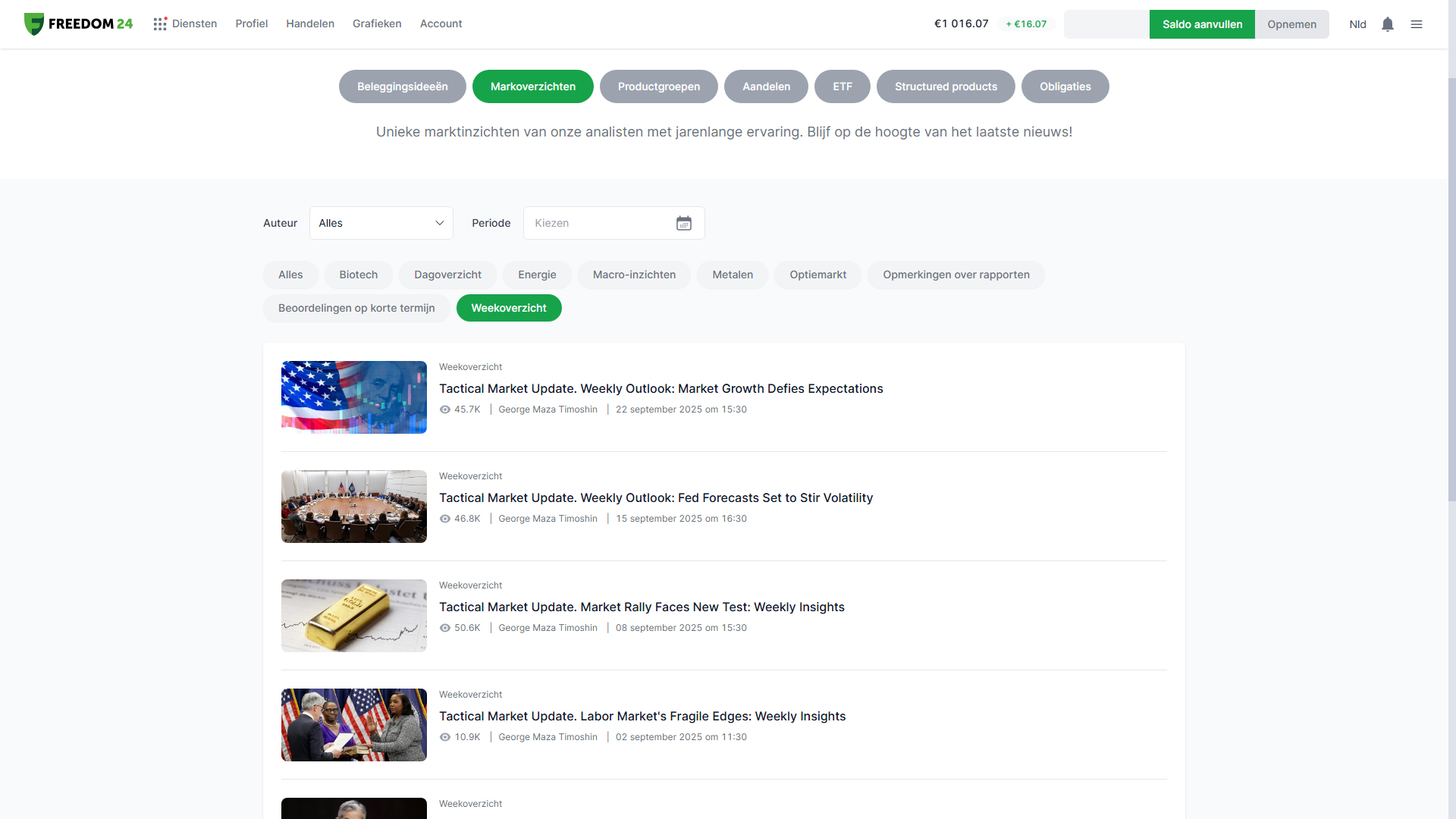Select the Biotech filter chip
Viewport: 1456px width, 819px height.
coord(358,275)
